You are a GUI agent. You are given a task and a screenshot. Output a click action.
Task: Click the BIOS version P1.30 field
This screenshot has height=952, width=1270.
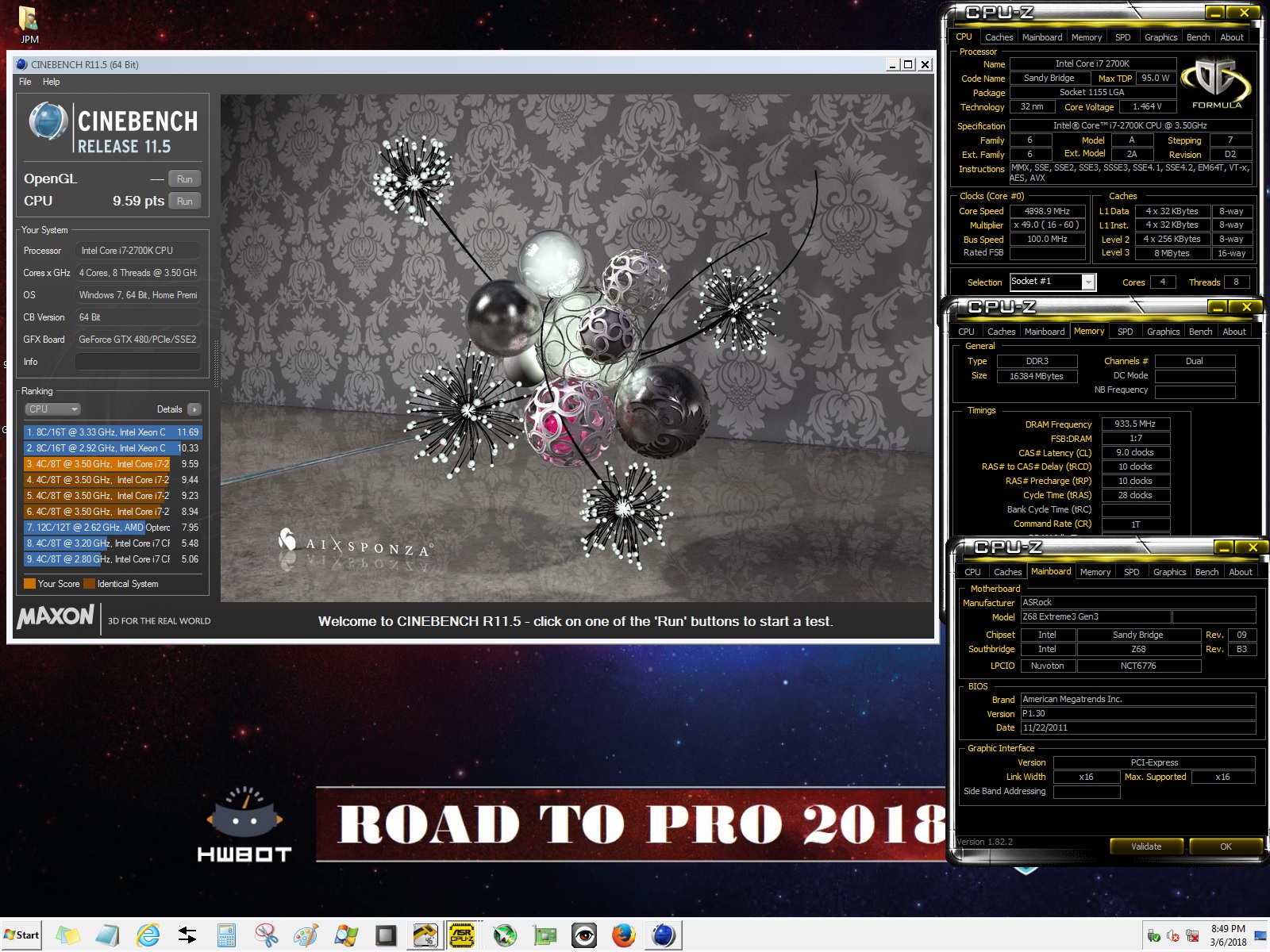[x=1138, y=713]
